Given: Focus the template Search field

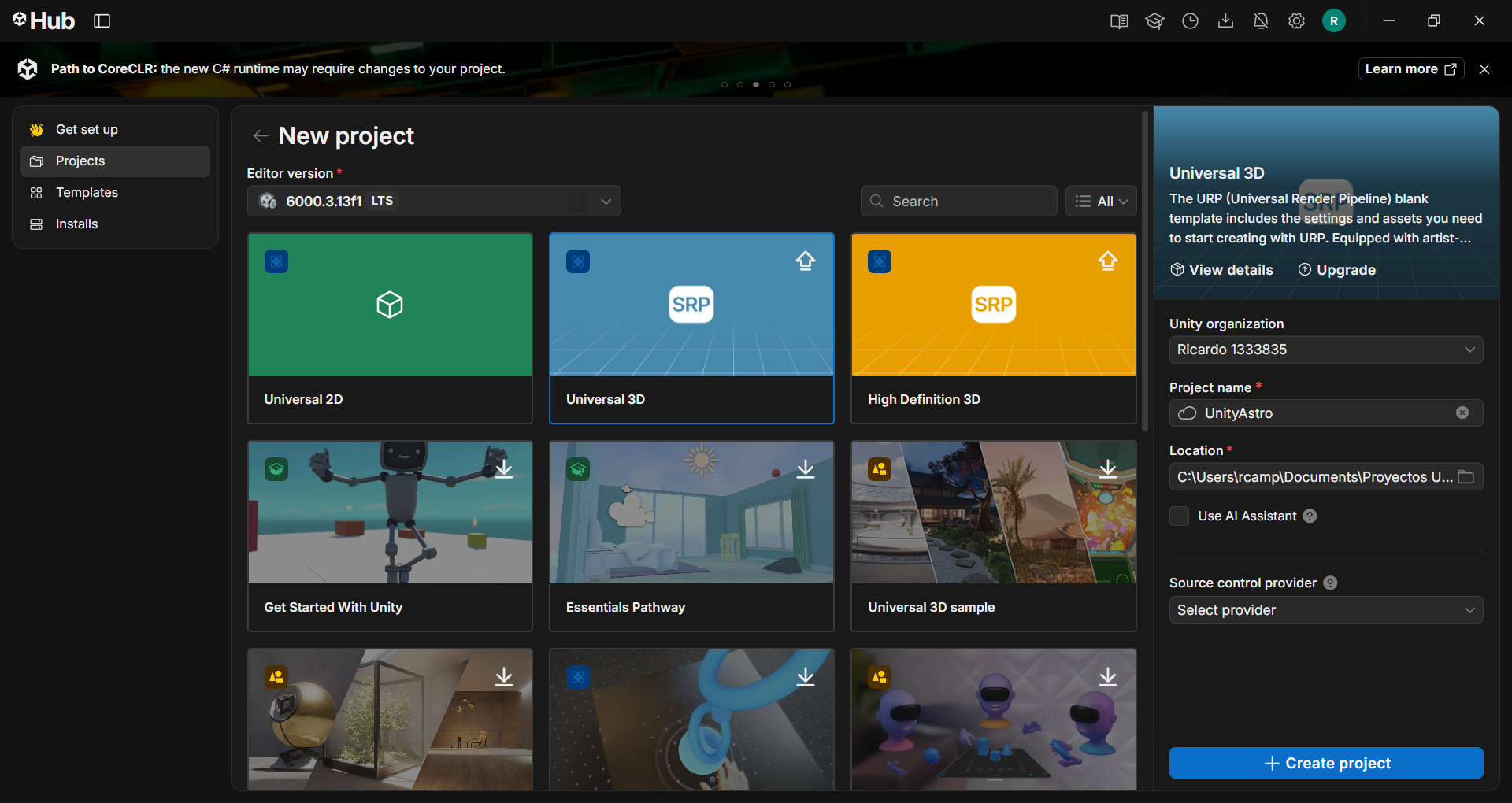Looking at the screenshot, I should [958, 201].
